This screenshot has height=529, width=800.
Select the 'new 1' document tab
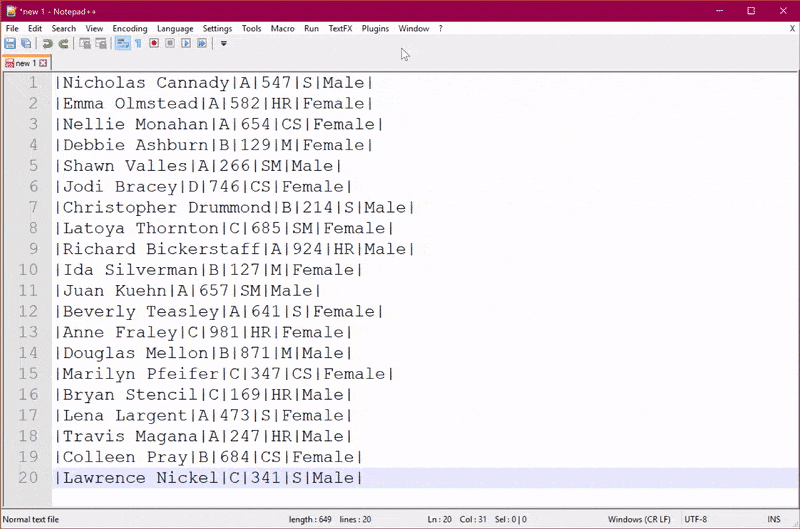[x=24, y=63]
